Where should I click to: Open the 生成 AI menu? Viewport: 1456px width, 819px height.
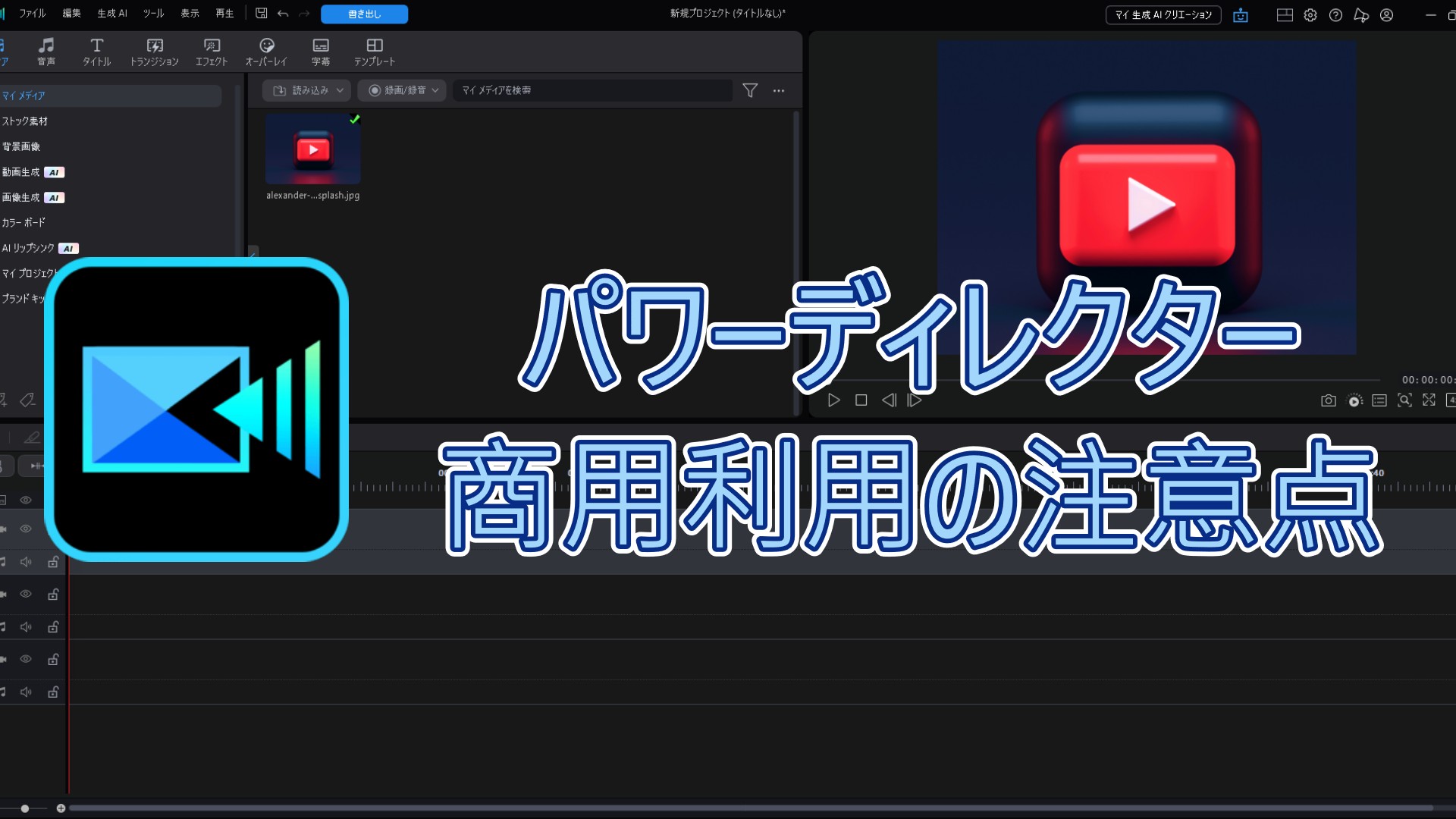[x=112, y=14]
